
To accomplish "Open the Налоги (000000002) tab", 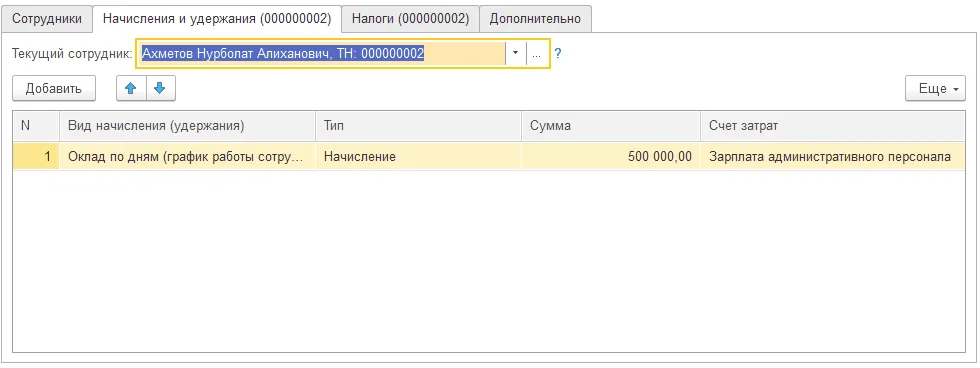I will tap(410, 19).
